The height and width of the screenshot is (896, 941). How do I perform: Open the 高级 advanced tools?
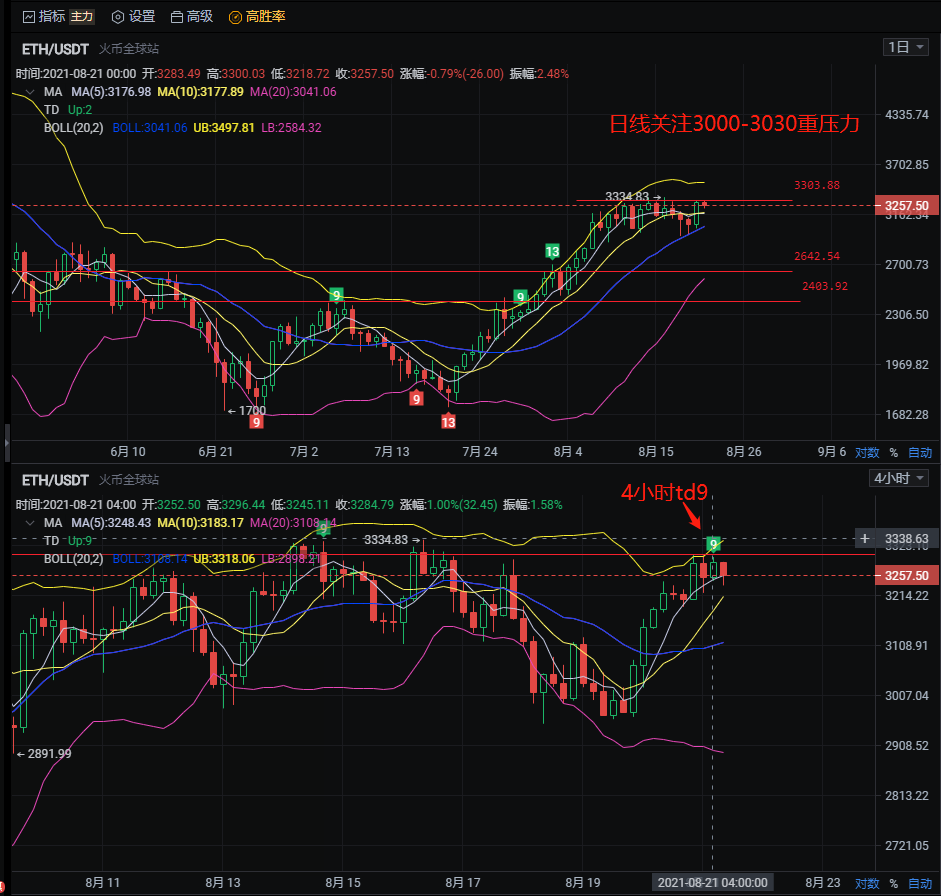pos(191,17)
